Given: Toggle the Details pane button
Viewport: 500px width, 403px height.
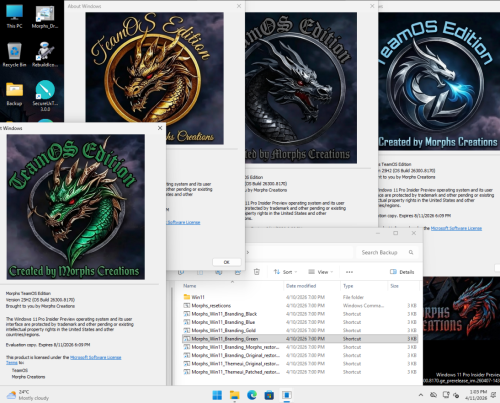Looking at the screenshot, I should pyautogui.click(x=402, y=272).
